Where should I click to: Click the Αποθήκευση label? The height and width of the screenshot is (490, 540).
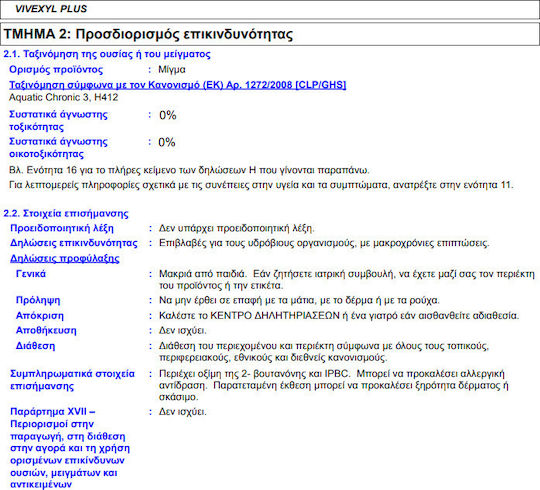point(46,331)
